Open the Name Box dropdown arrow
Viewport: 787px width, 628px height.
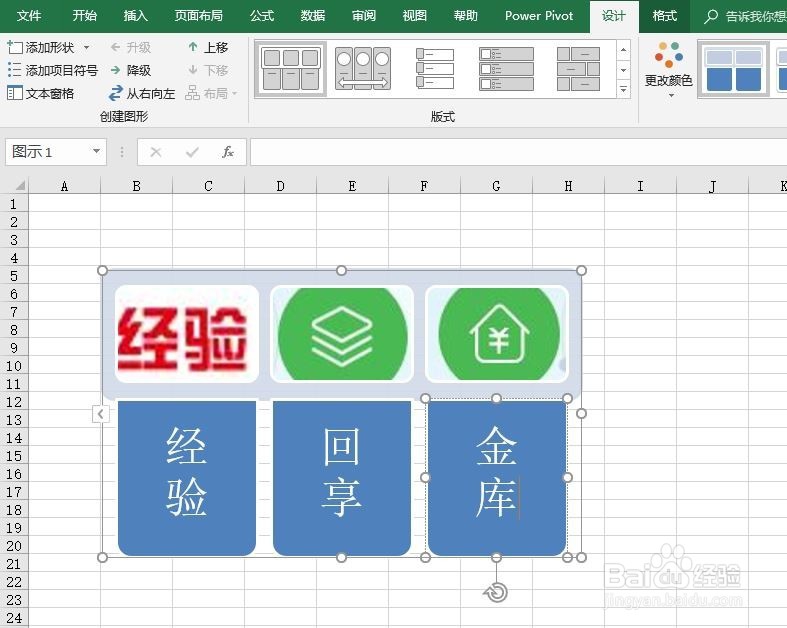96,151
